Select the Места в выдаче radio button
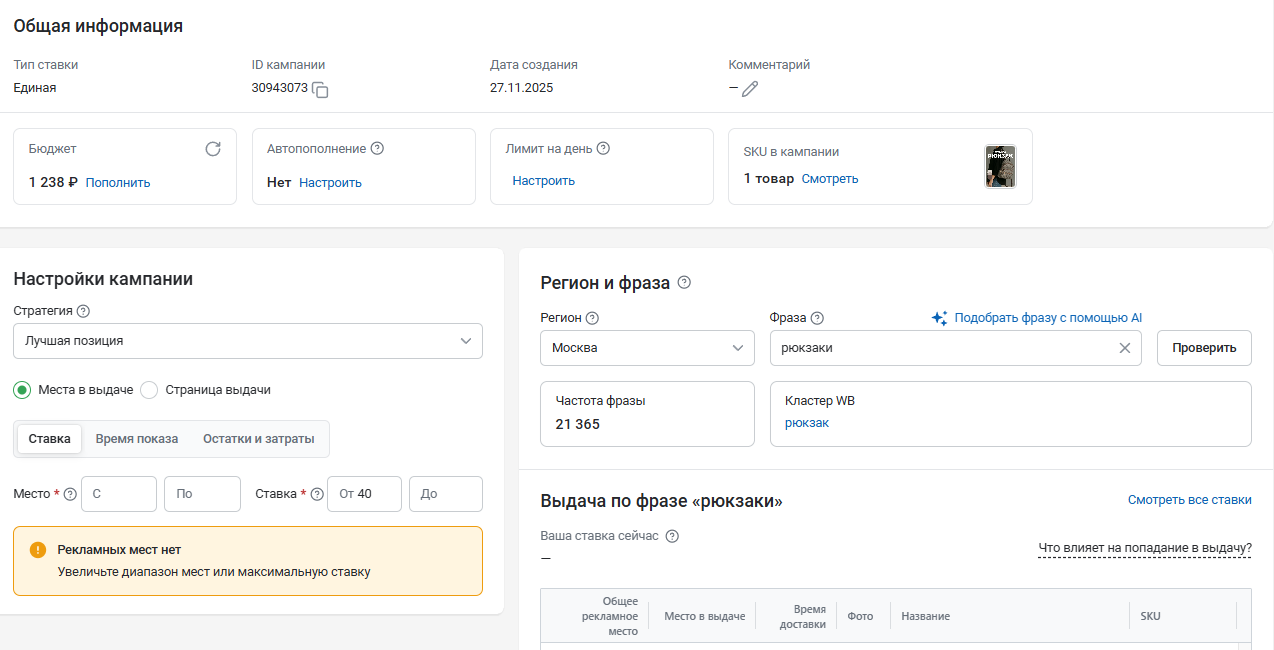This screenshot has height=650, width=1274. click(x=22, y=390)
